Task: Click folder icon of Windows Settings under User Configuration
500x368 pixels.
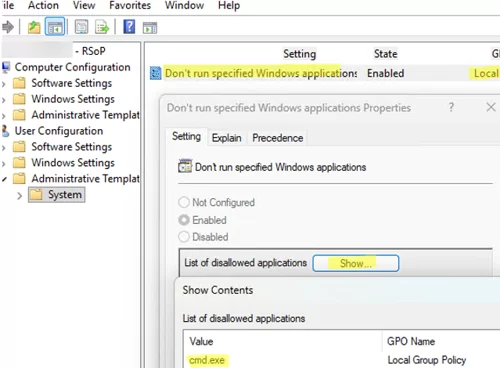Action: (19, 163)
